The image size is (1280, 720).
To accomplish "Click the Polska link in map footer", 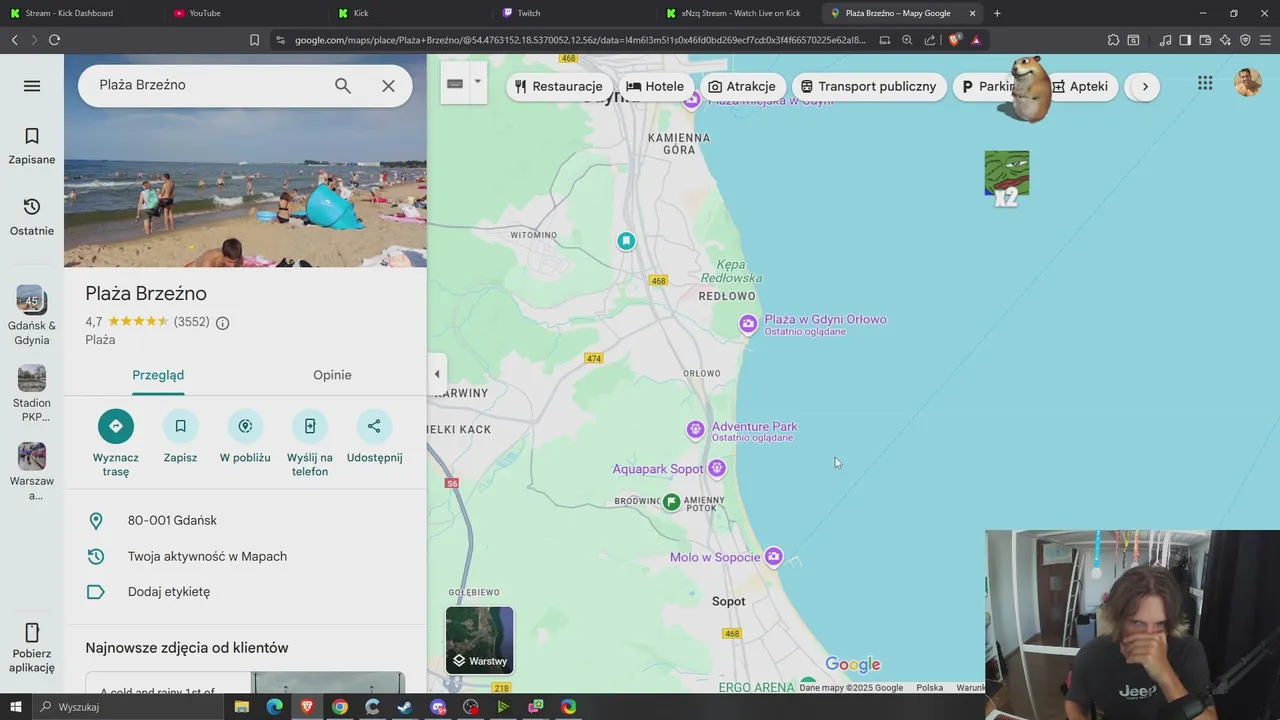I will (929, 688).
